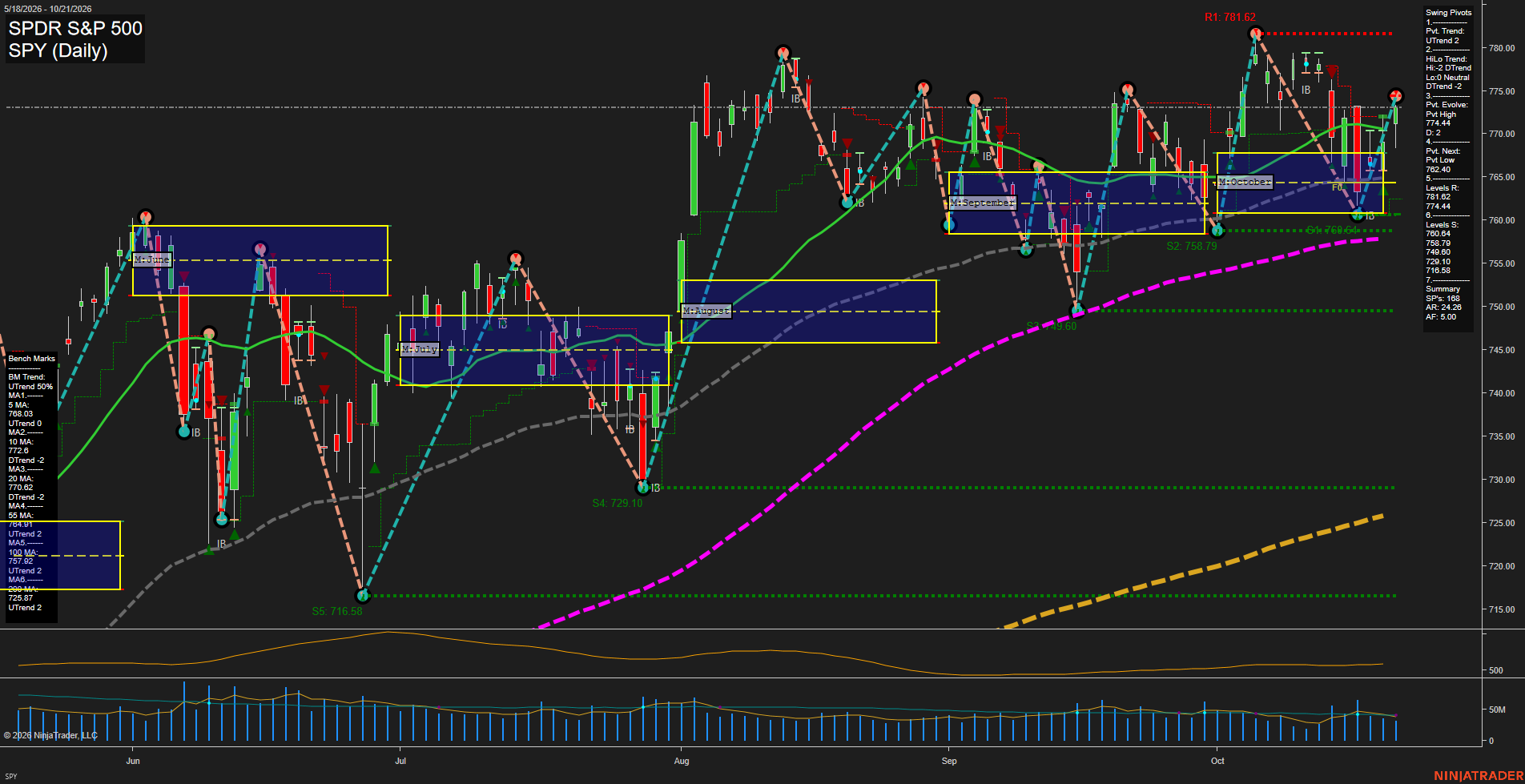Click the swing low pivot marker at S5
The width and height of the screenshot is (1525, 784).
tap(363, 596)
